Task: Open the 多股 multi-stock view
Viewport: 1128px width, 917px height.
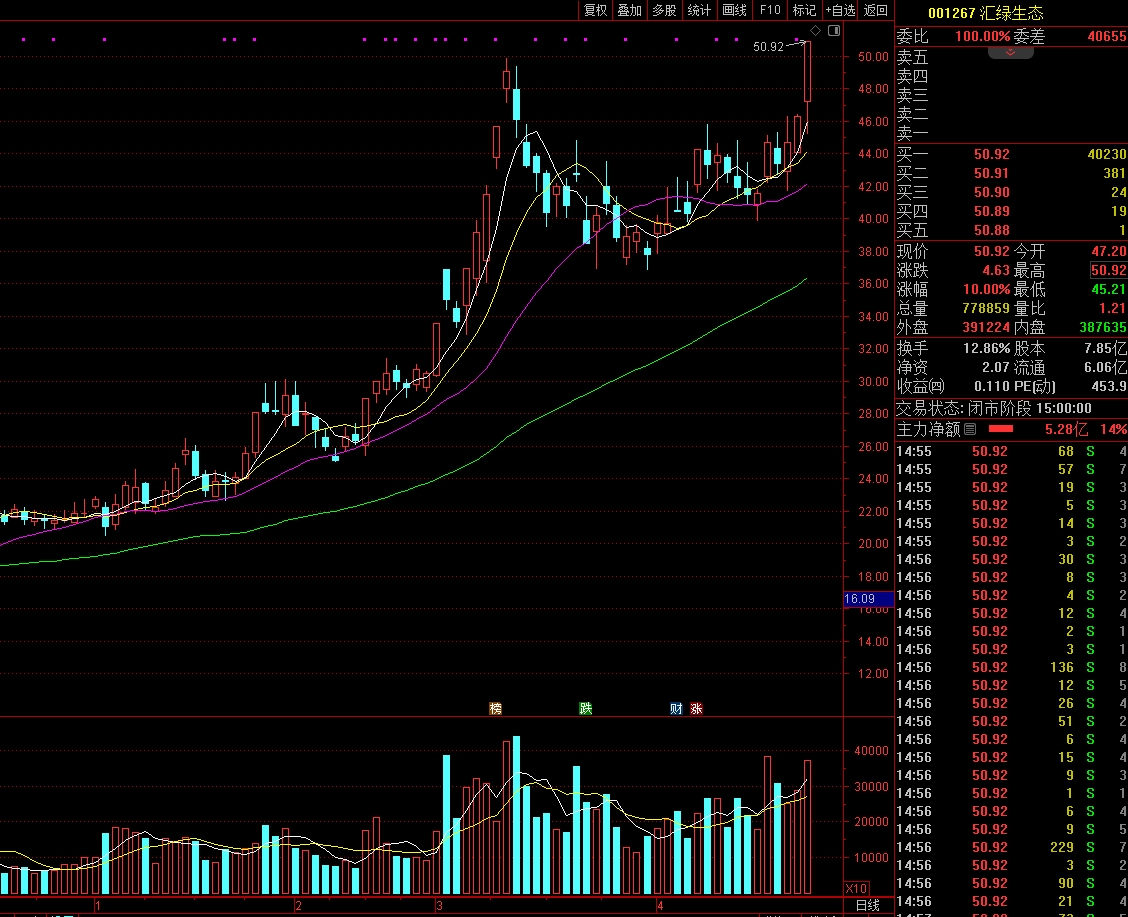Action: click(664, 10)
